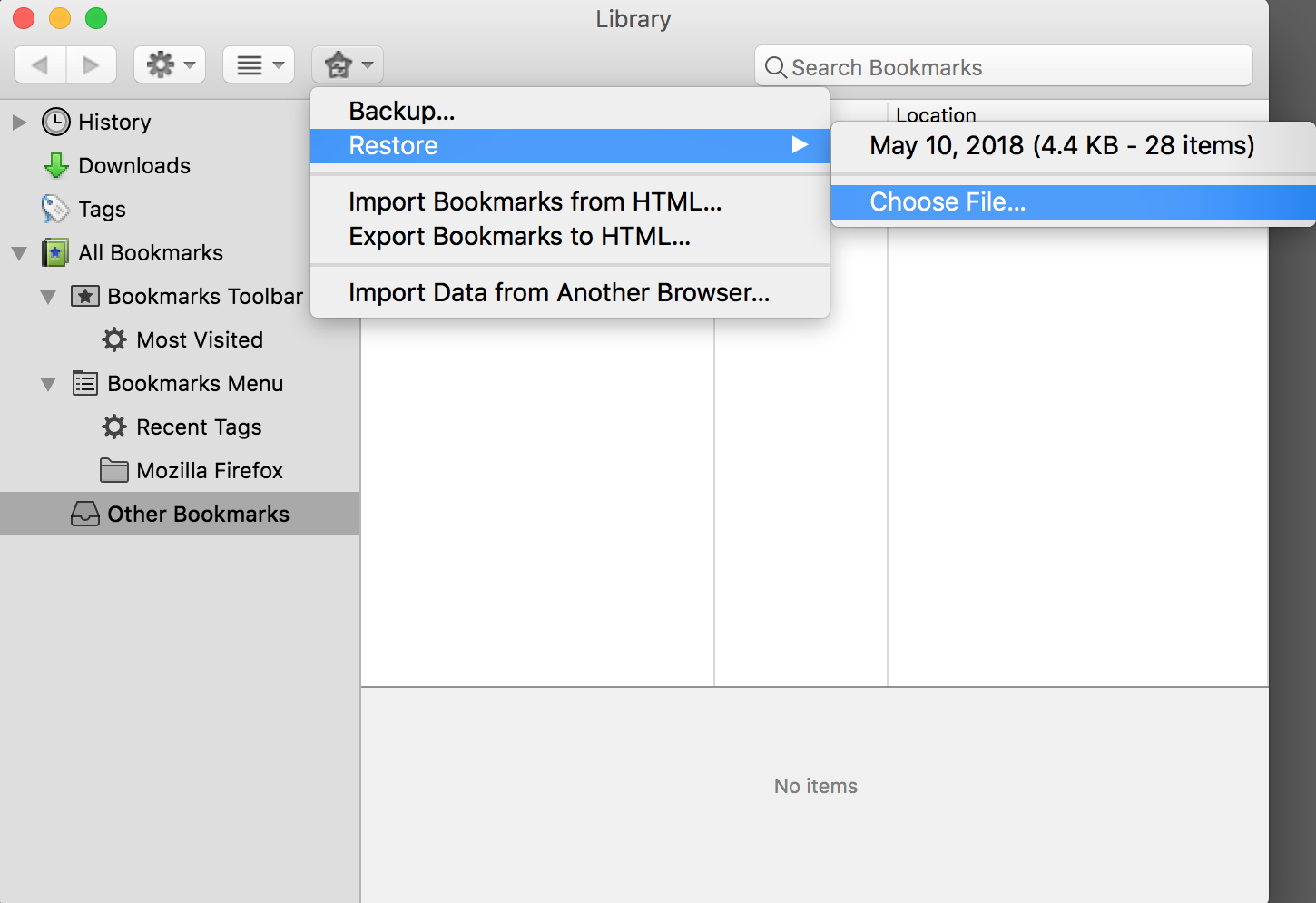Select Import Bookmarks from HTML…
The image size is (1316, 903).
[x=535, y=201]
